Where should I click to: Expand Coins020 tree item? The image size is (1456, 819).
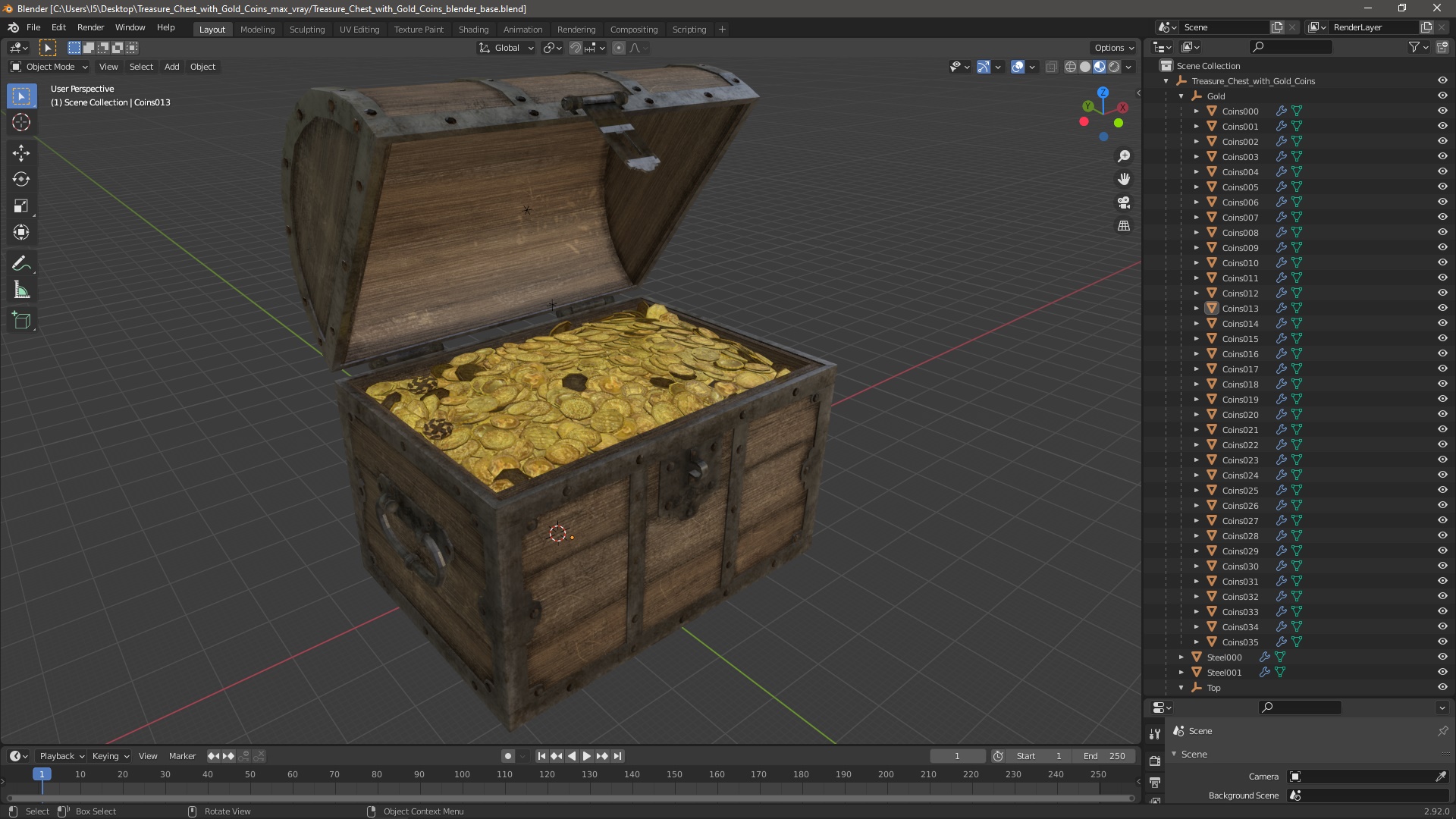[x=1197, y=415]
